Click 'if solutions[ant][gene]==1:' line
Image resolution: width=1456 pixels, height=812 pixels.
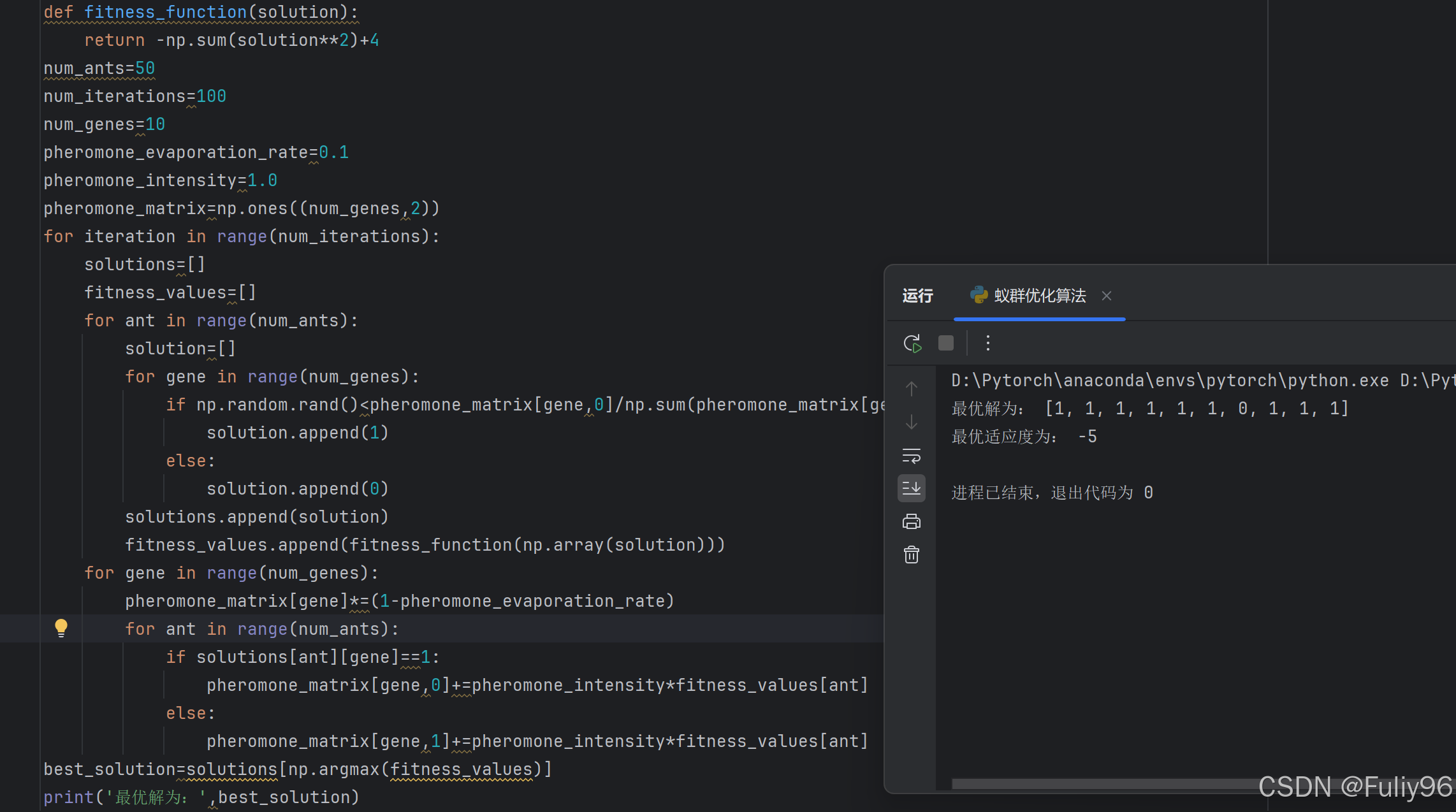click(x=303, y=657)
